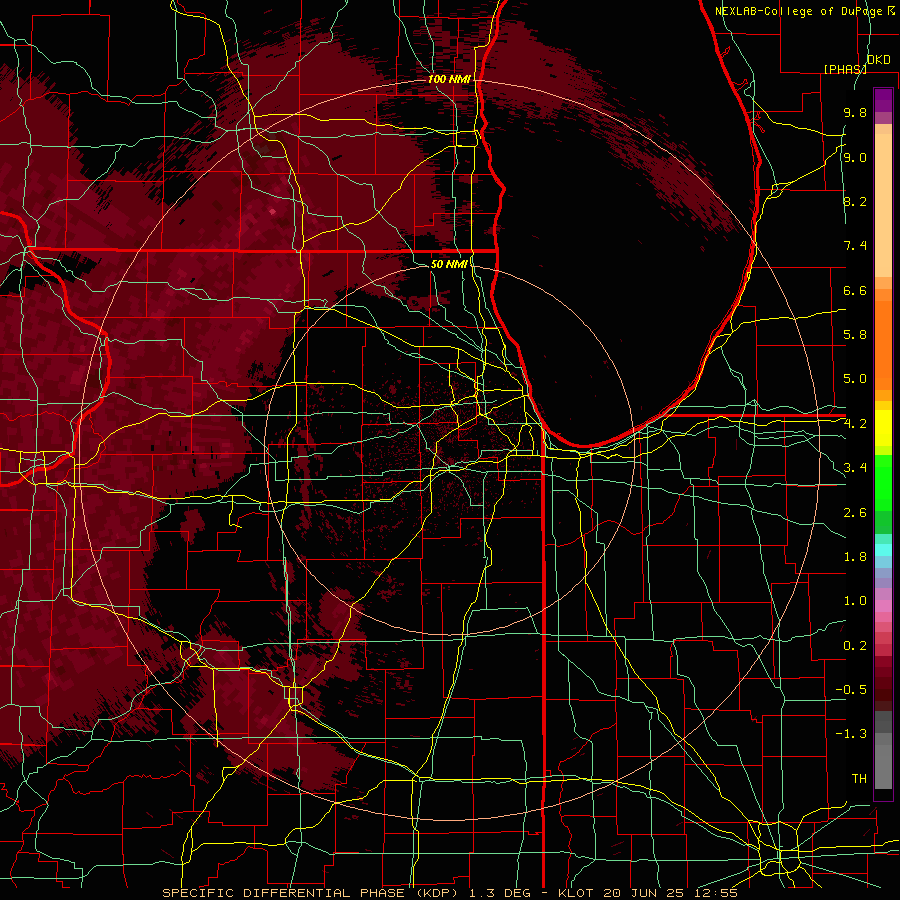Screen dimensions: 900x900
Task: Click the -1.3 scale value
Action: click(x=851, y=734)
